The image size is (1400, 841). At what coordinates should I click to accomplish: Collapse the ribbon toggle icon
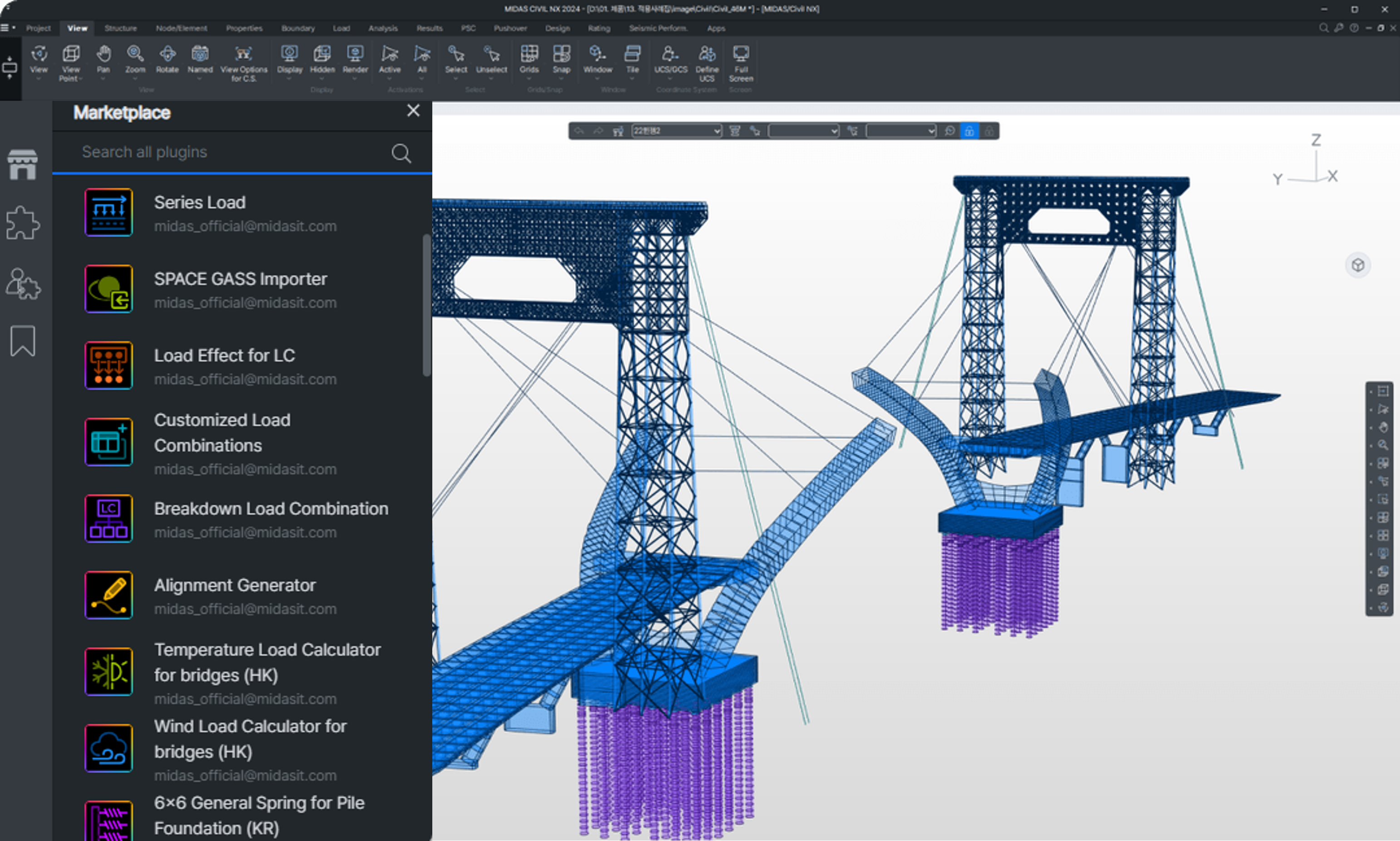[x=10, y=67]
